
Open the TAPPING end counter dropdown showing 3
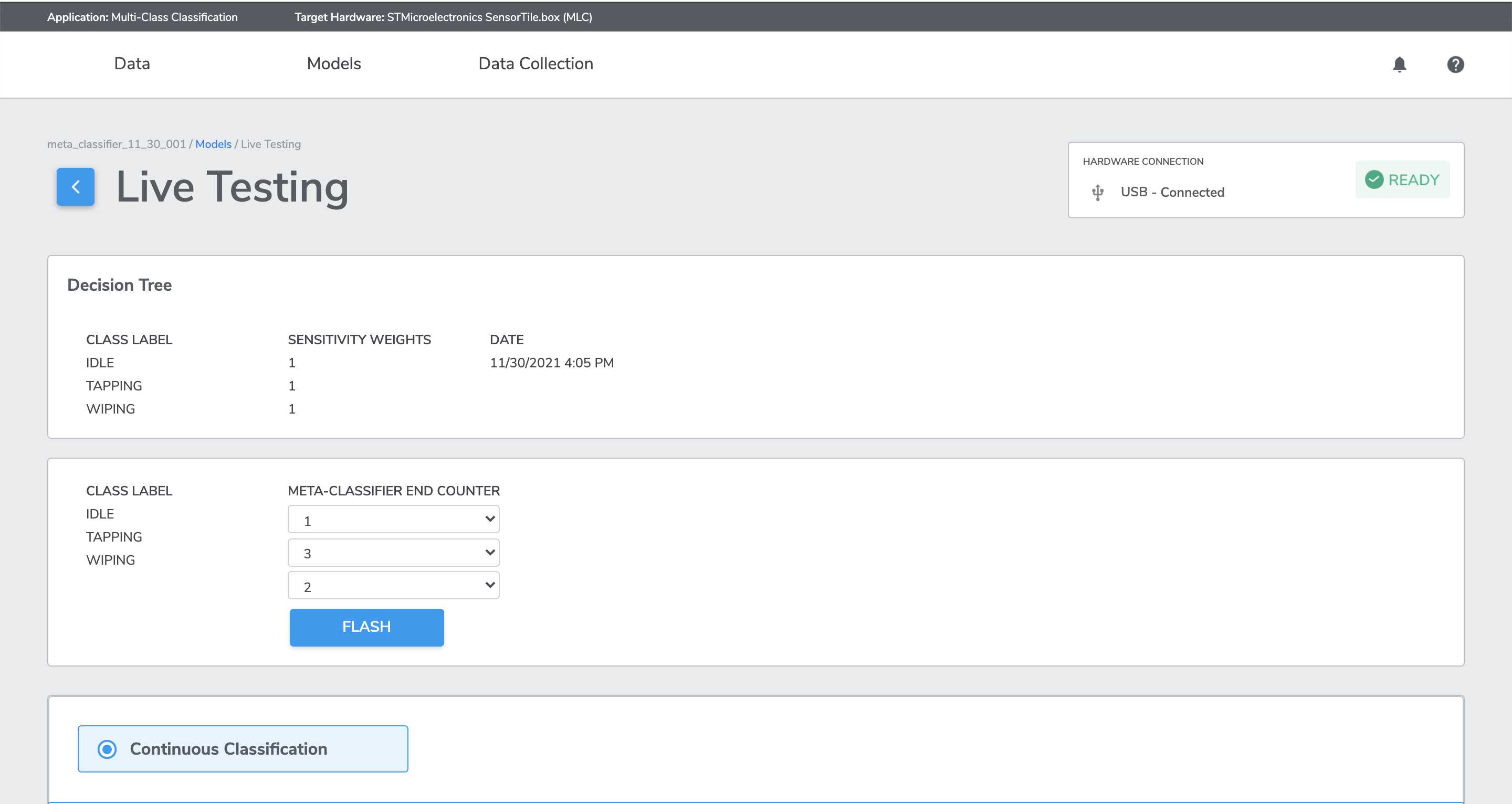(x=393, y=552)
